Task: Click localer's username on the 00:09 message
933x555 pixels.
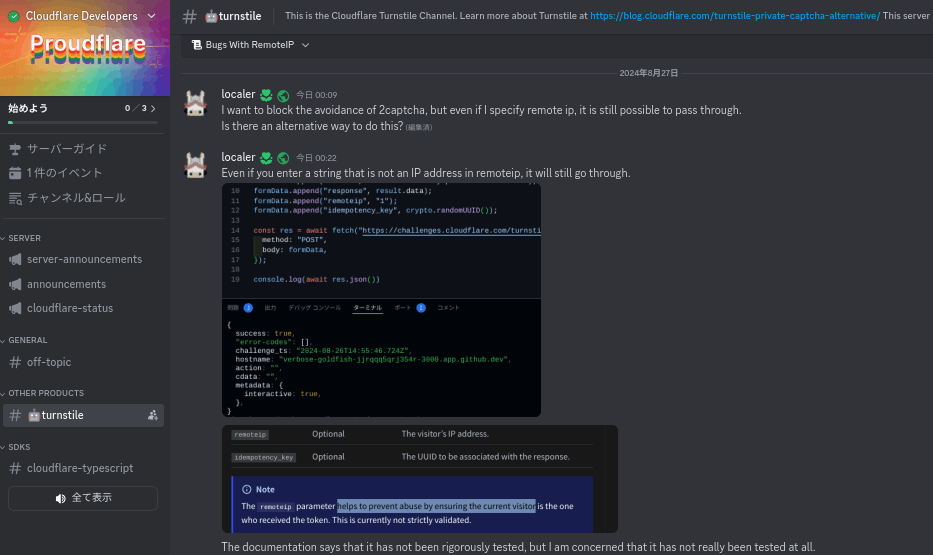Action: click(238, 94)
